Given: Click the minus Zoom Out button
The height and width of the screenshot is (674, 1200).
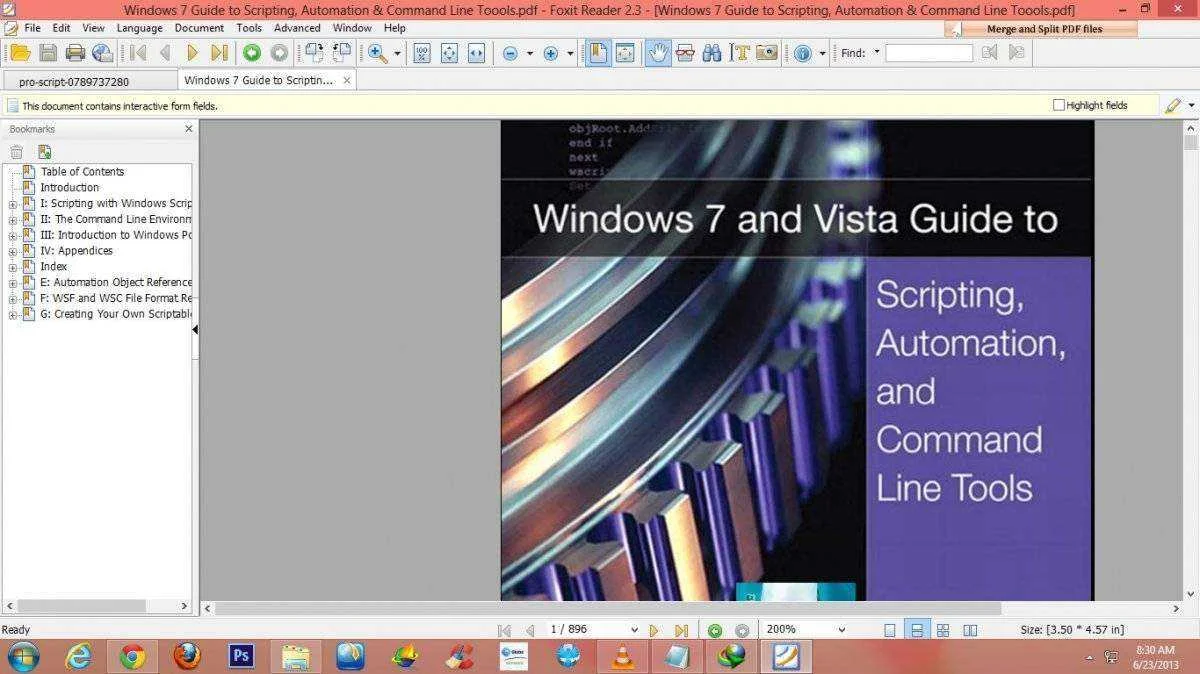Looking at the screenshot, I should click(510, 53).
